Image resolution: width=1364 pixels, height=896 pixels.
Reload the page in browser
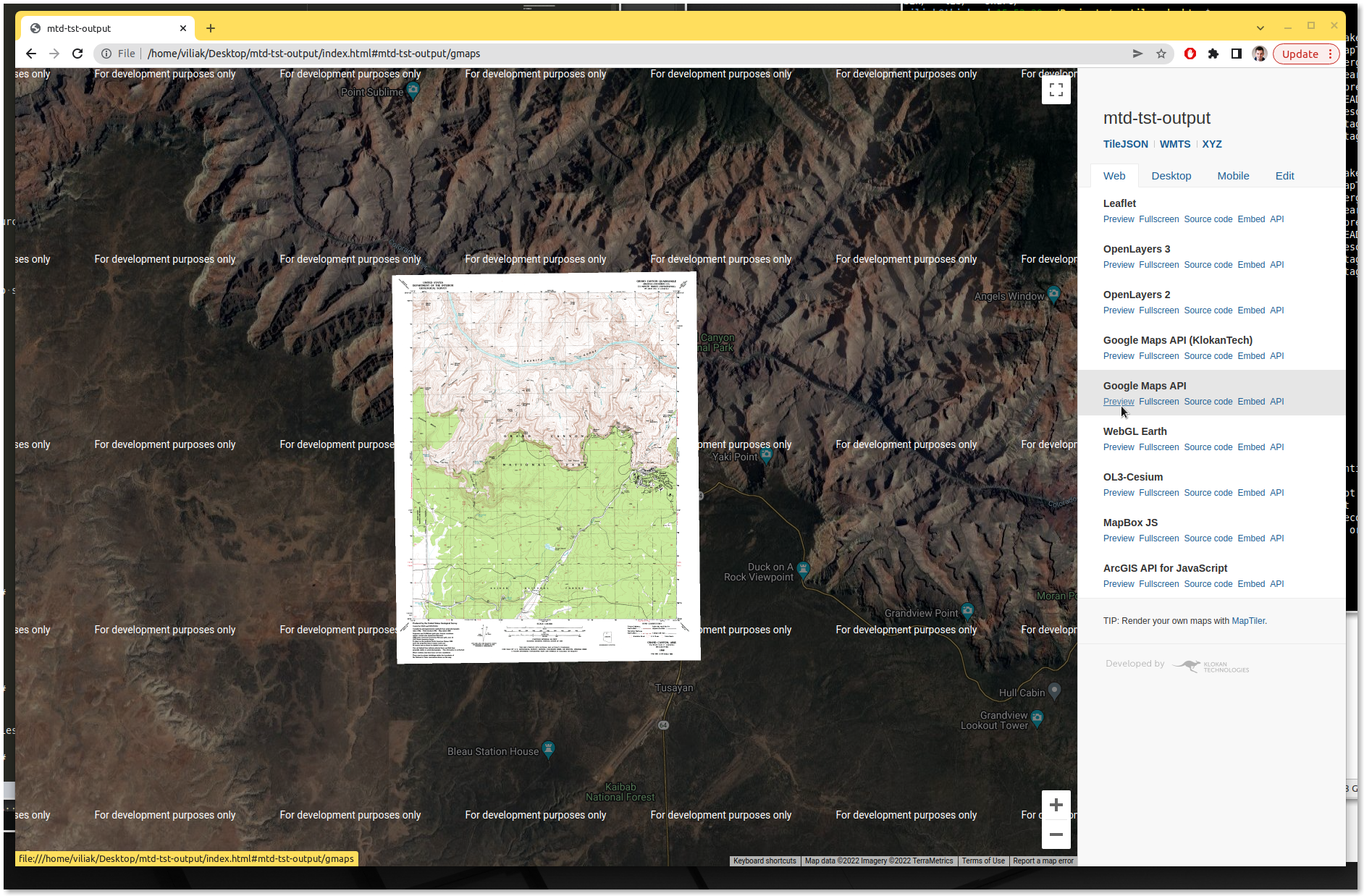point(77,54)
